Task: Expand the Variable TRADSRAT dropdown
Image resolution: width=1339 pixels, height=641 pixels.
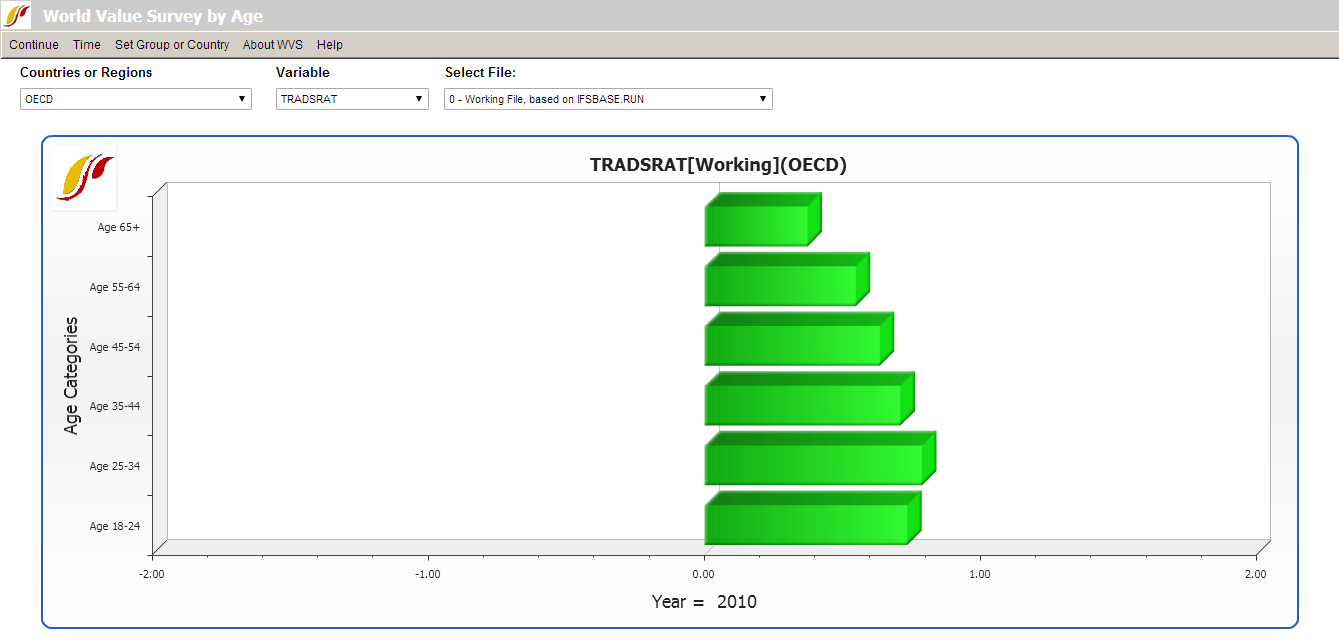Action: [x=352, y=99]
